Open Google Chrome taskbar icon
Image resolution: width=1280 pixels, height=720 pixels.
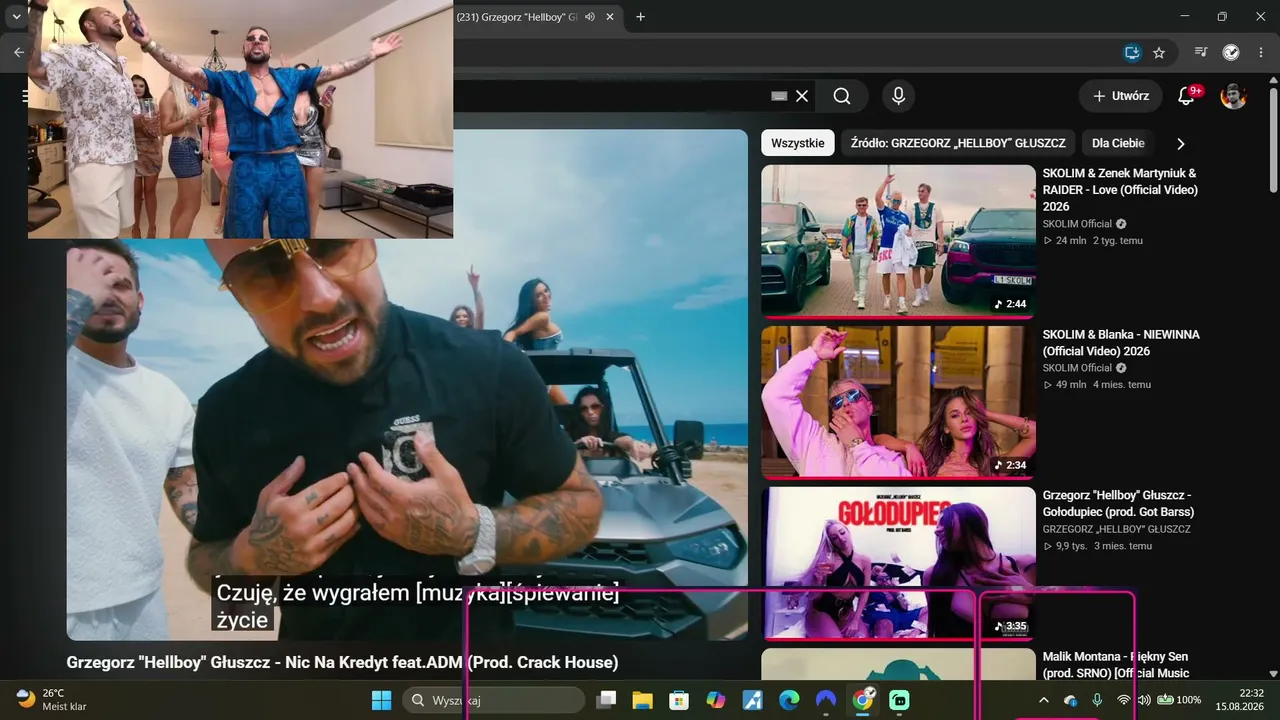863,700
